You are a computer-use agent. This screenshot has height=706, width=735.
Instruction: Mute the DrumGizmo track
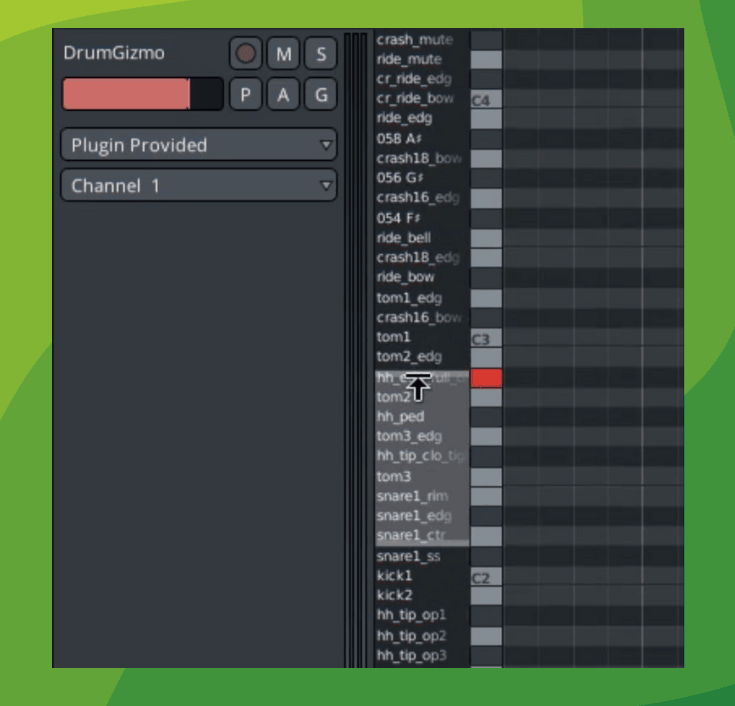click(283, 53)
